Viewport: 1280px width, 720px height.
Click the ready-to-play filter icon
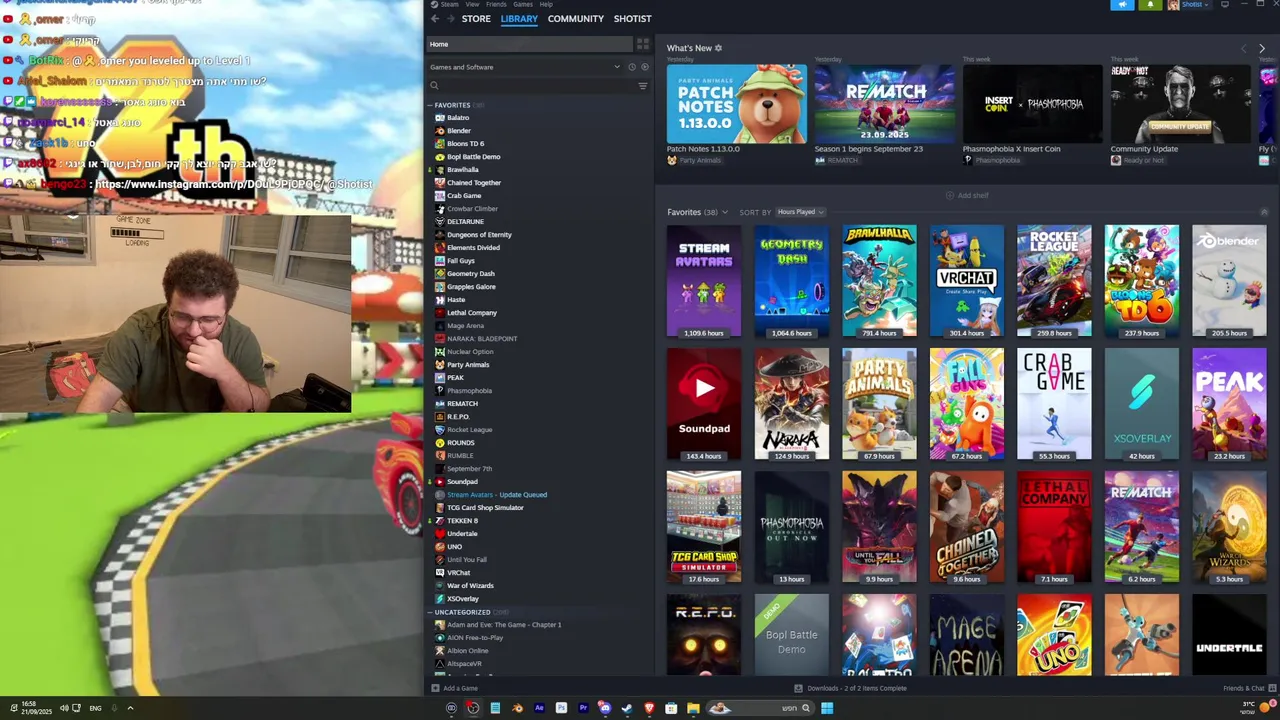click(x=644, y=67)
